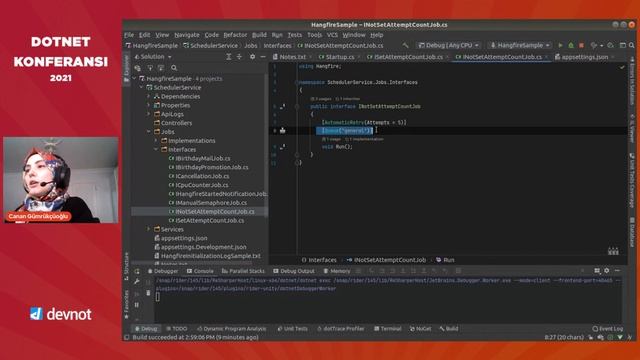The image size is (640, 360).
Task: Expand the Services folder
Action: click(149, 229)
